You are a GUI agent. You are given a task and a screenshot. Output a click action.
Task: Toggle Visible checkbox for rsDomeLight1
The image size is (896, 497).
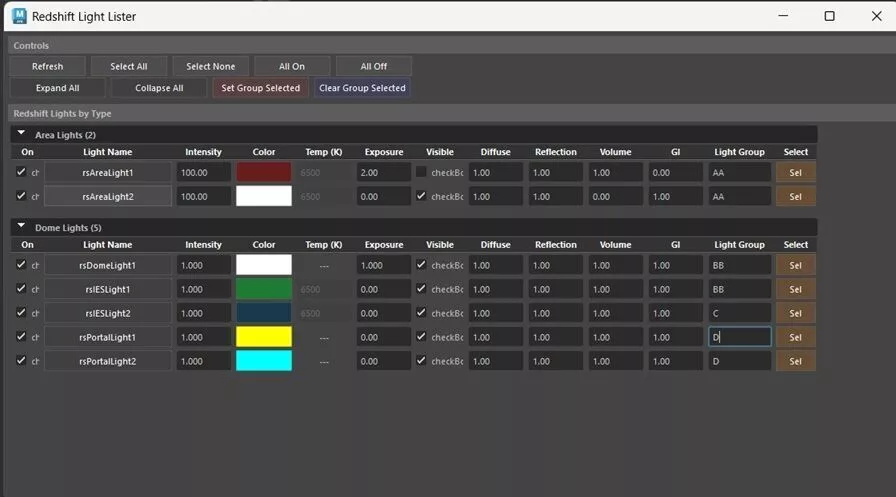[421, 264]
